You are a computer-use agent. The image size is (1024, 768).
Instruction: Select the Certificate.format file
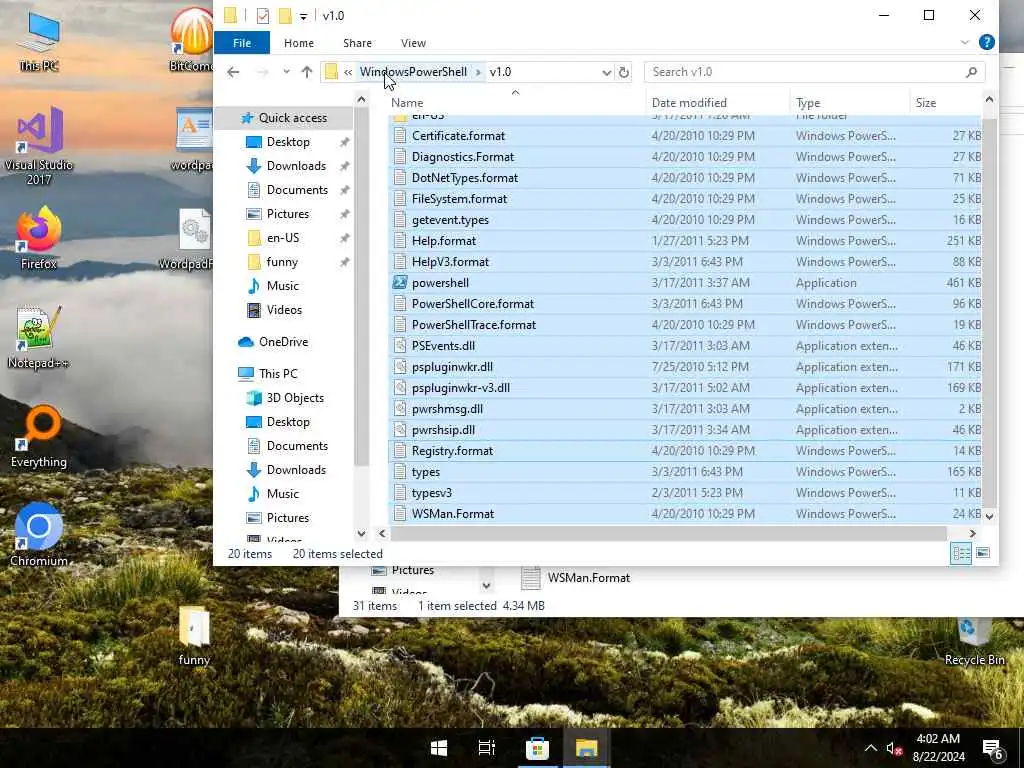click(458, 136)
